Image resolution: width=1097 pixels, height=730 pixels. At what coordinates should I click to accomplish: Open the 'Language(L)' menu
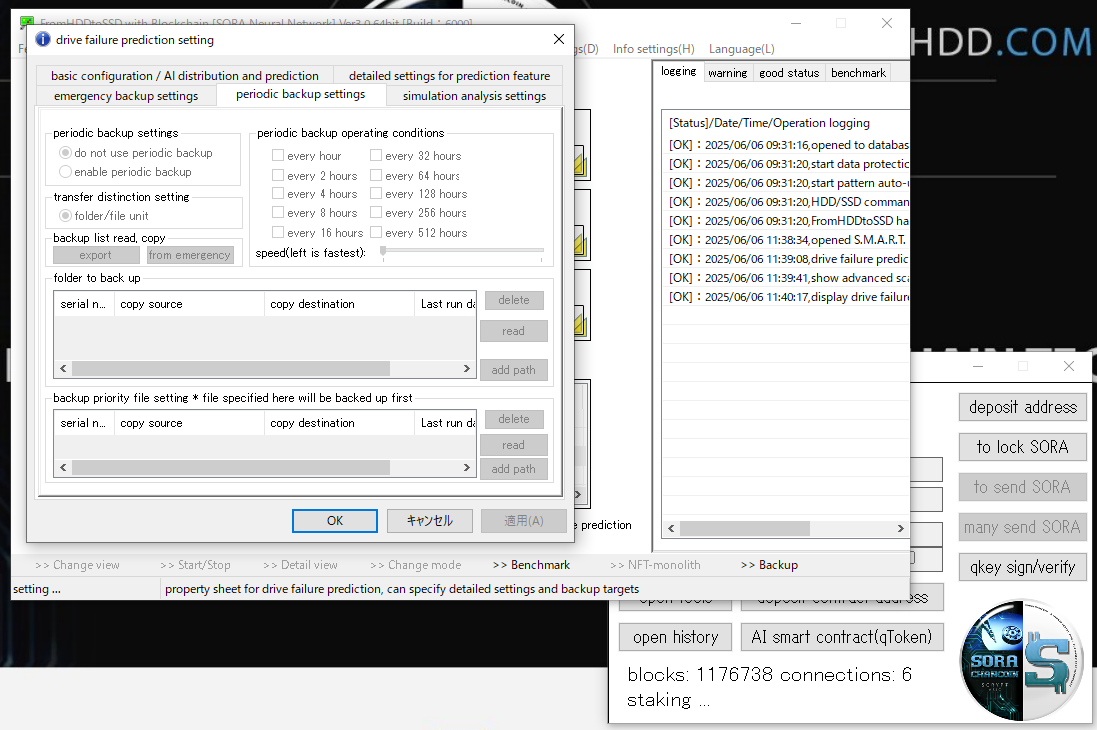[x=742, y=48]
